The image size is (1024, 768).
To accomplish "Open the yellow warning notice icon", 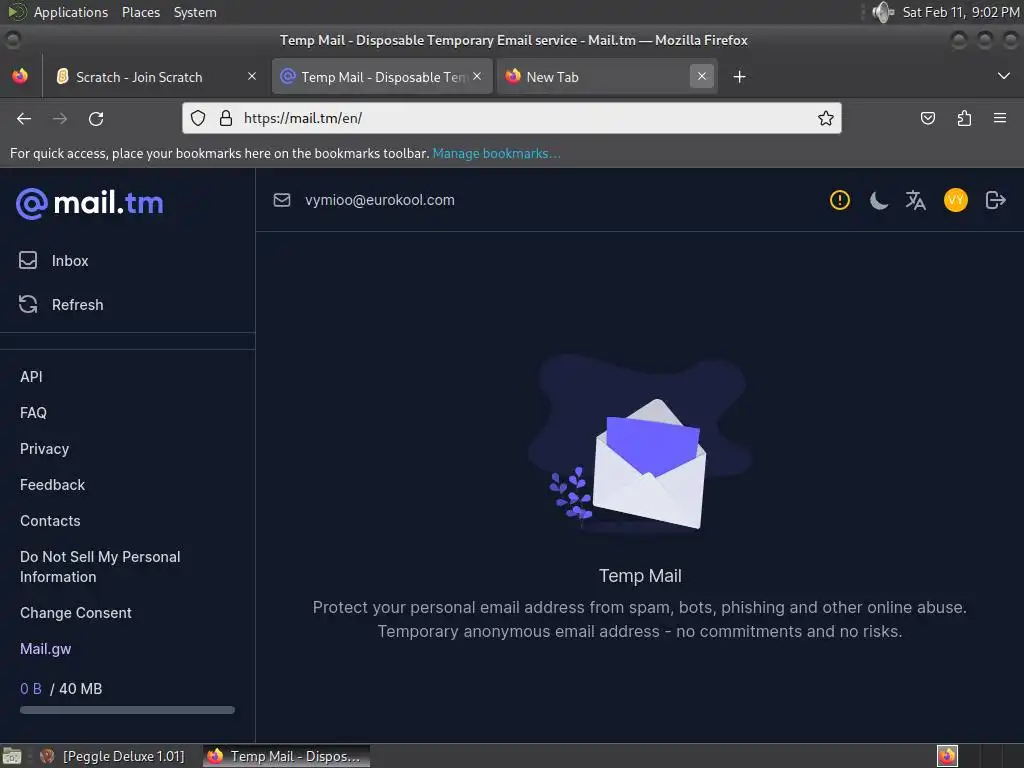I will 840,200.
